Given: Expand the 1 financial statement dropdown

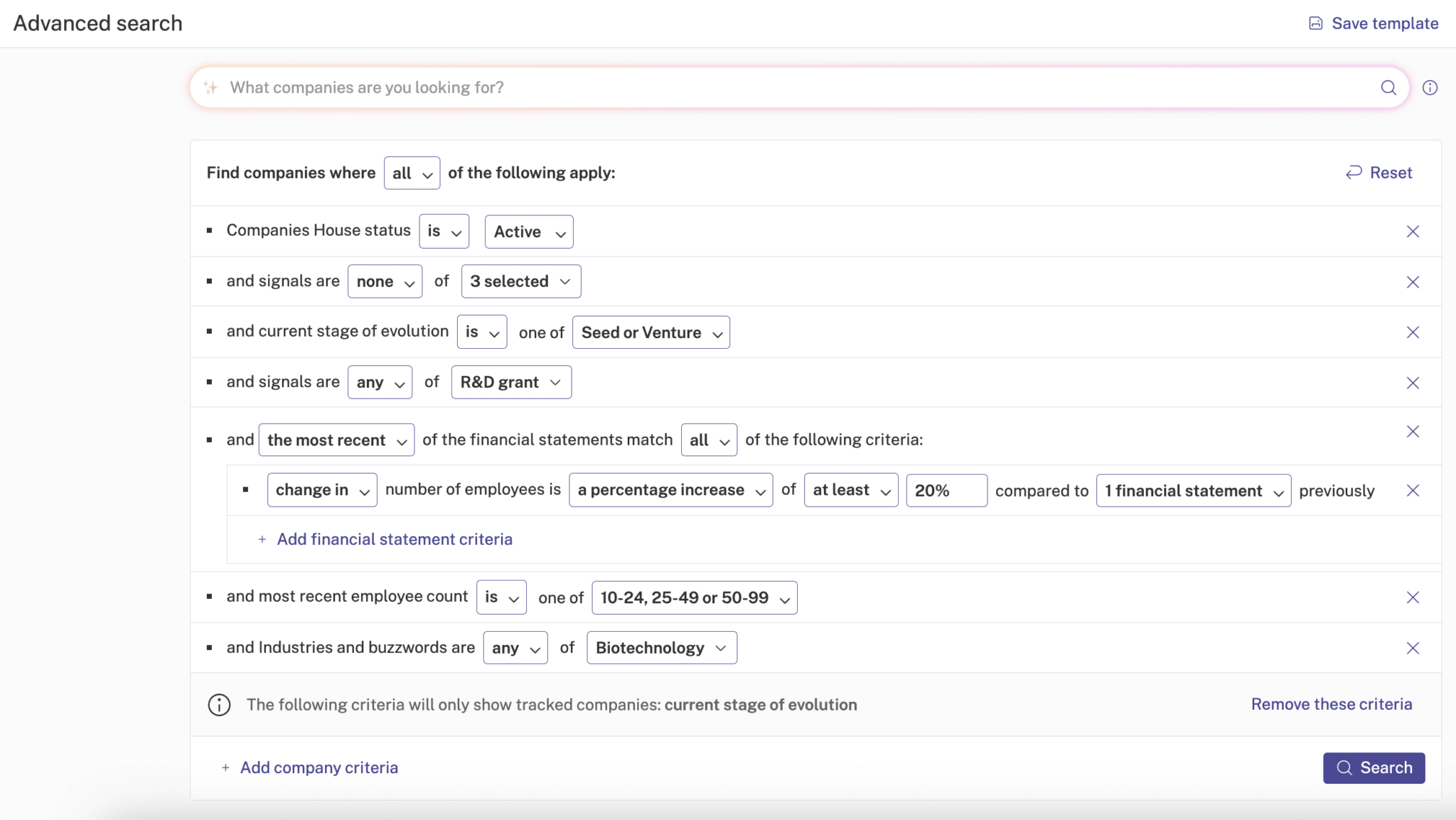Looking at the screenshot, I should point(1193,491).
